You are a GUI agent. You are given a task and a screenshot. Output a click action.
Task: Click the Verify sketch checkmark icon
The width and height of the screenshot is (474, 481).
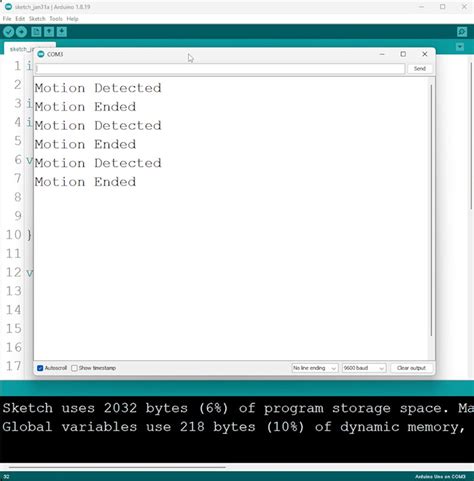(9, 32)
